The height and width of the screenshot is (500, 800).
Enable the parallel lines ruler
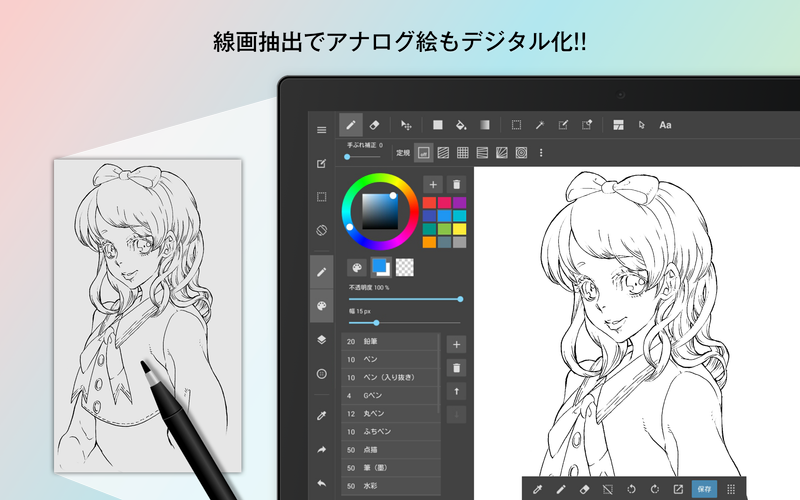[443, 153]
